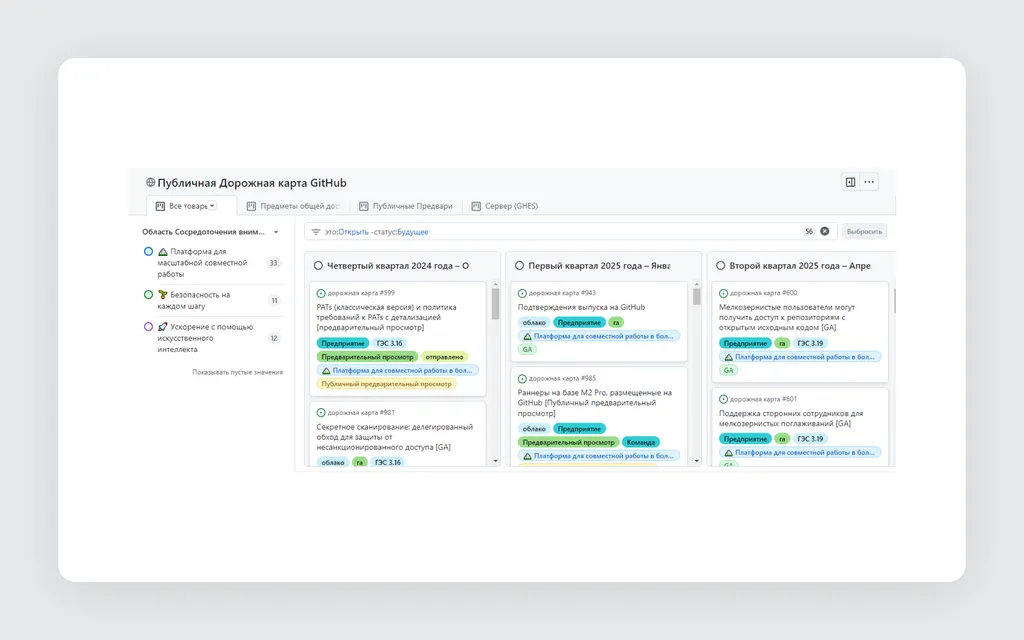This screenshot has width=1024, height=640.
Task: Click the status circle of «Первый квартал 2025 года» column
Action: tap(519, 266)
